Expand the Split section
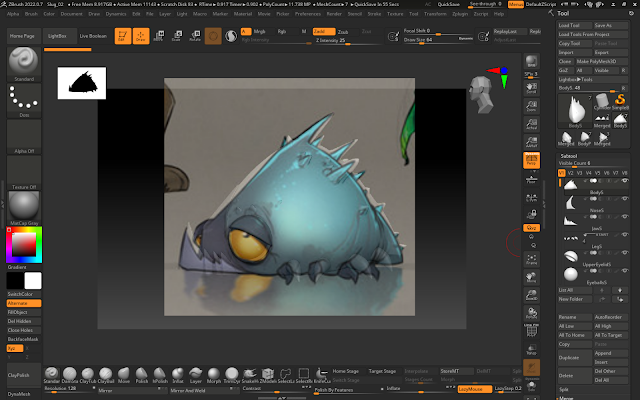640x400 pixels. tap(564, 389)
